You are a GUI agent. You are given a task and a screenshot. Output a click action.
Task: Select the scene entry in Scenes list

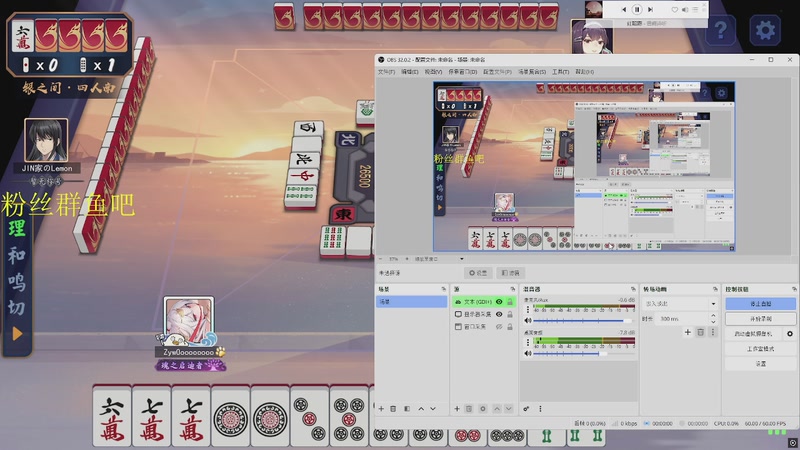[x=412, y=302]
